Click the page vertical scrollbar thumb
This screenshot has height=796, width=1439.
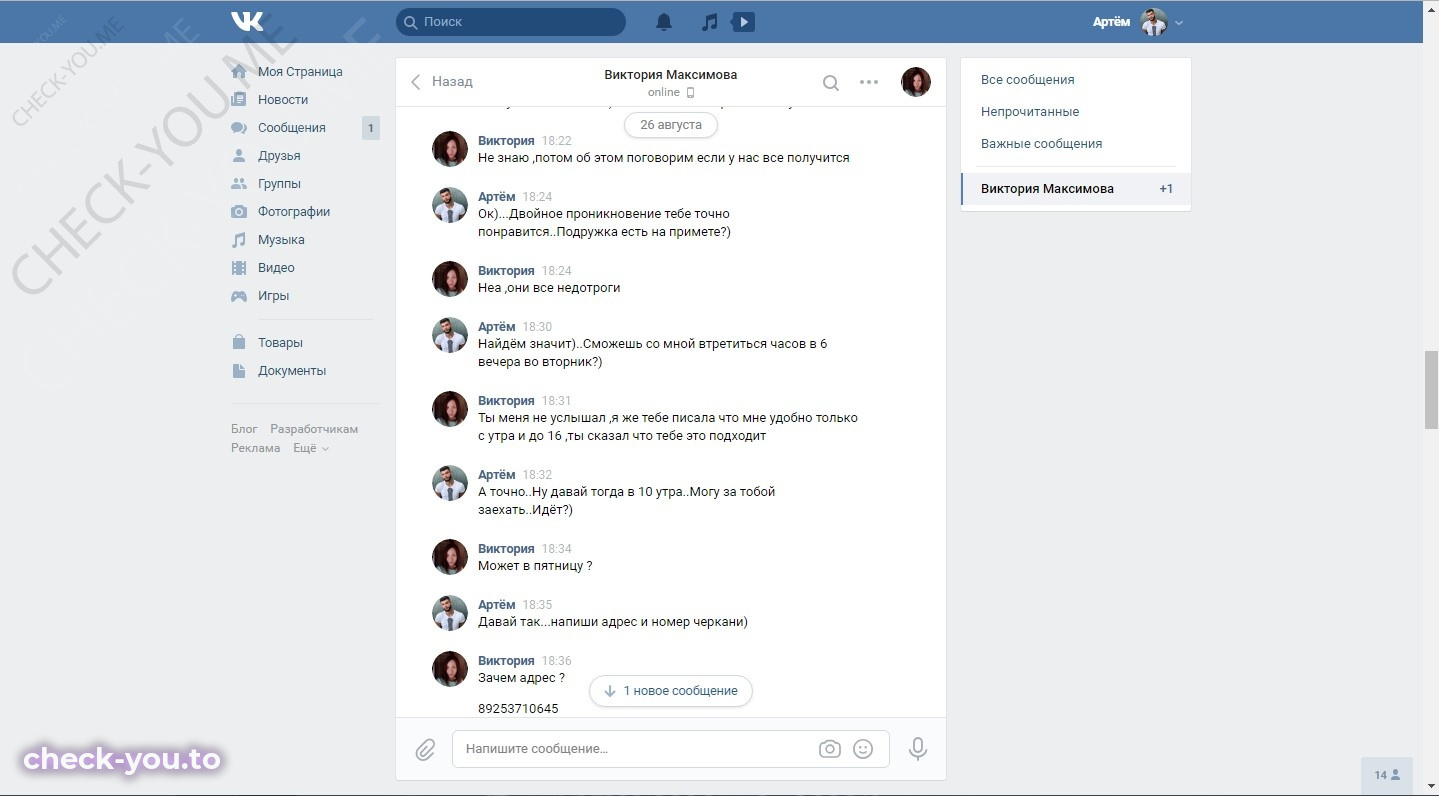point(1431,390)
